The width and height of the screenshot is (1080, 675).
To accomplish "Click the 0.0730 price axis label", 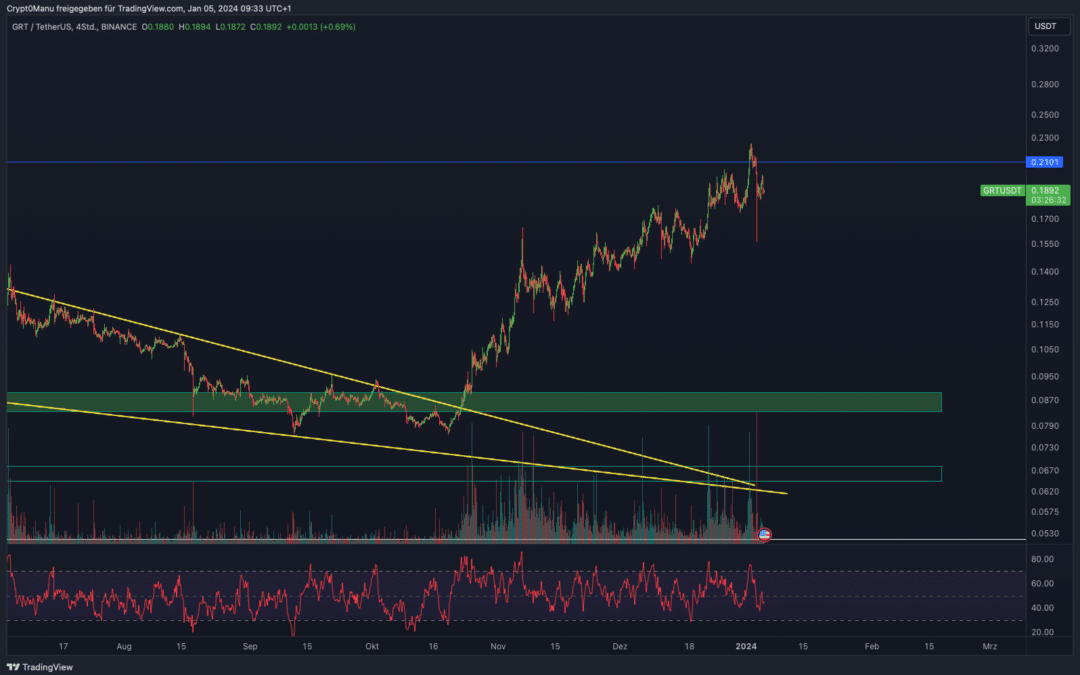I will pos(1045,448).
